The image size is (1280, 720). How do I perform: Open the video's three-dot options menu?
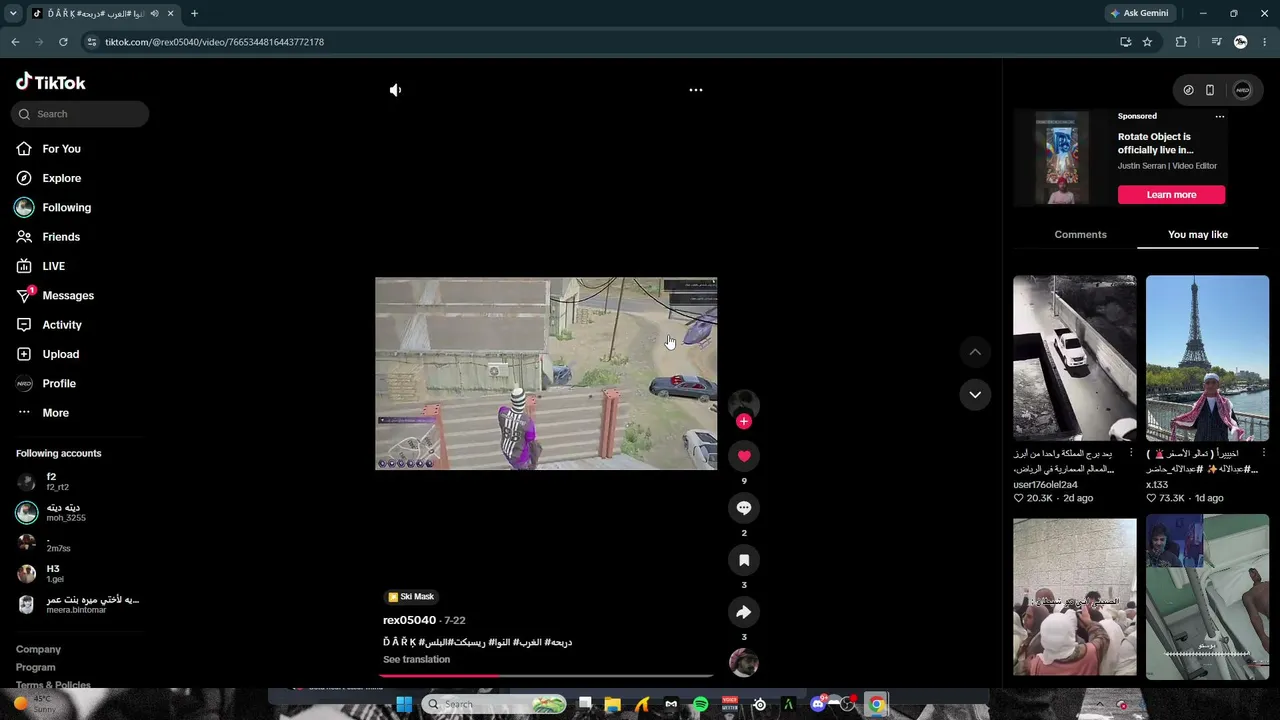point(696,90)
